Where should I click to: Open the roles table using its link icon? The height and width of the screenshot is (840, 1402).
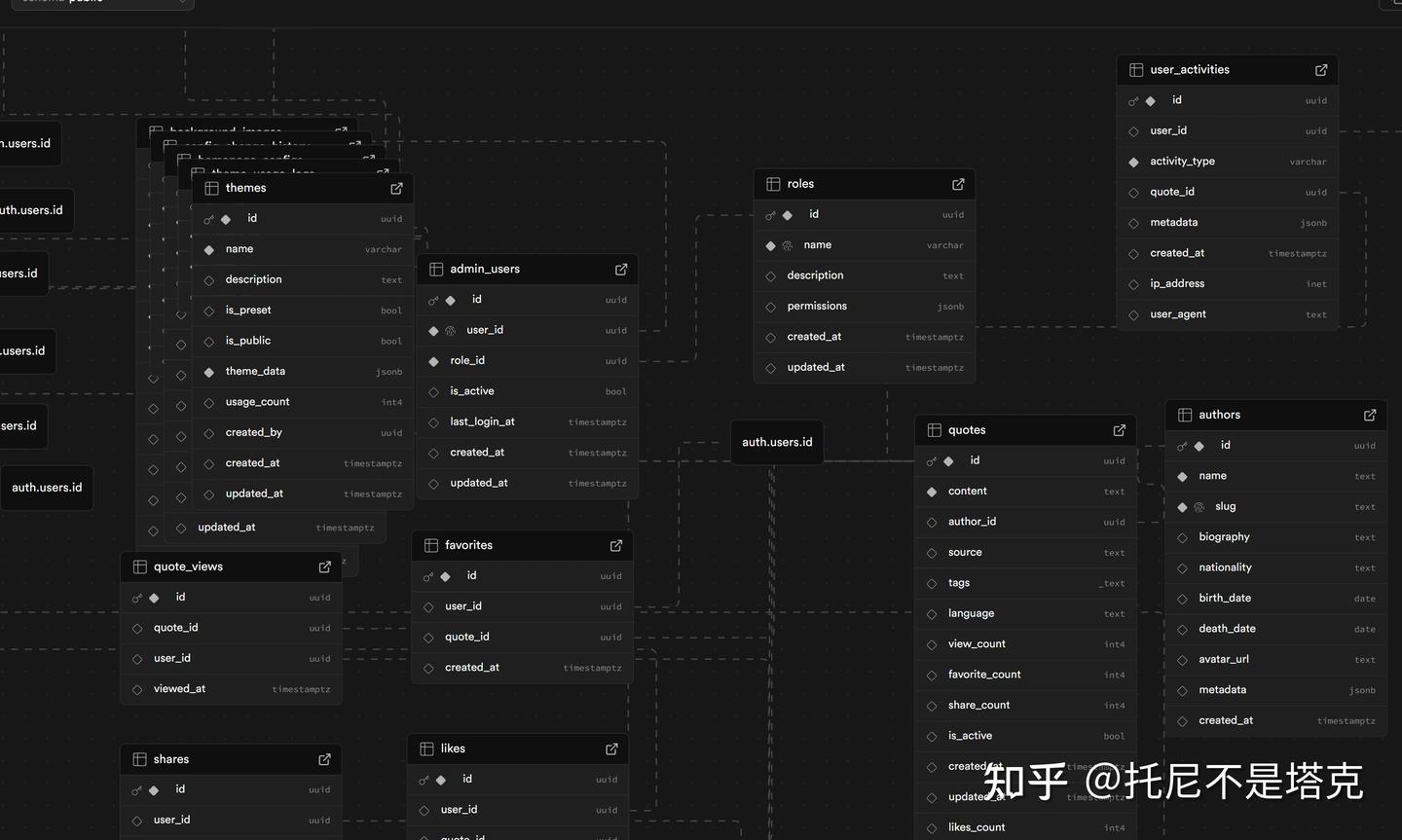coord(958,184)
